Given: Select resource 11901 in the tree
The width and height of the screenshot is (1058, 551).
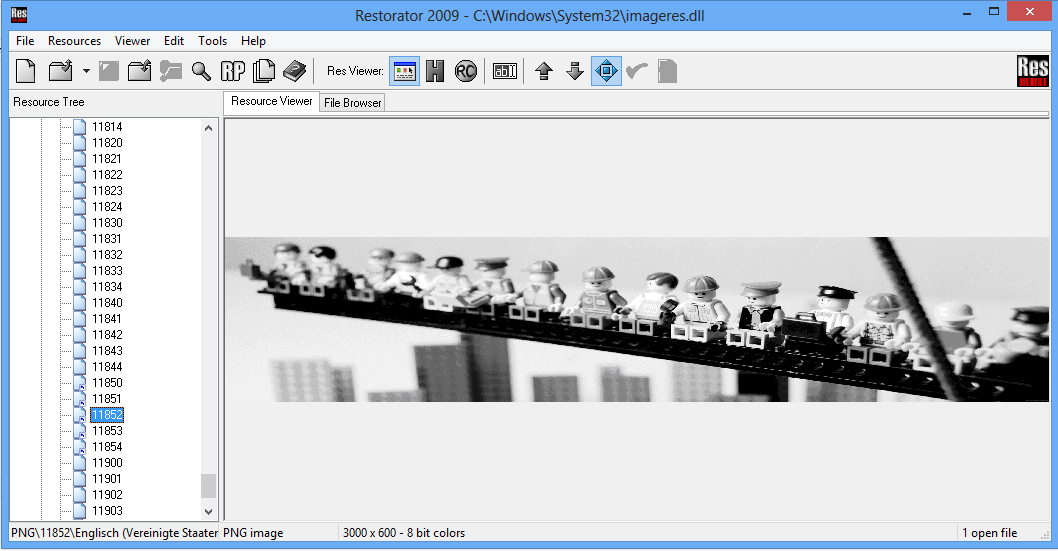Looking at the screenshot, I should 107,479.
